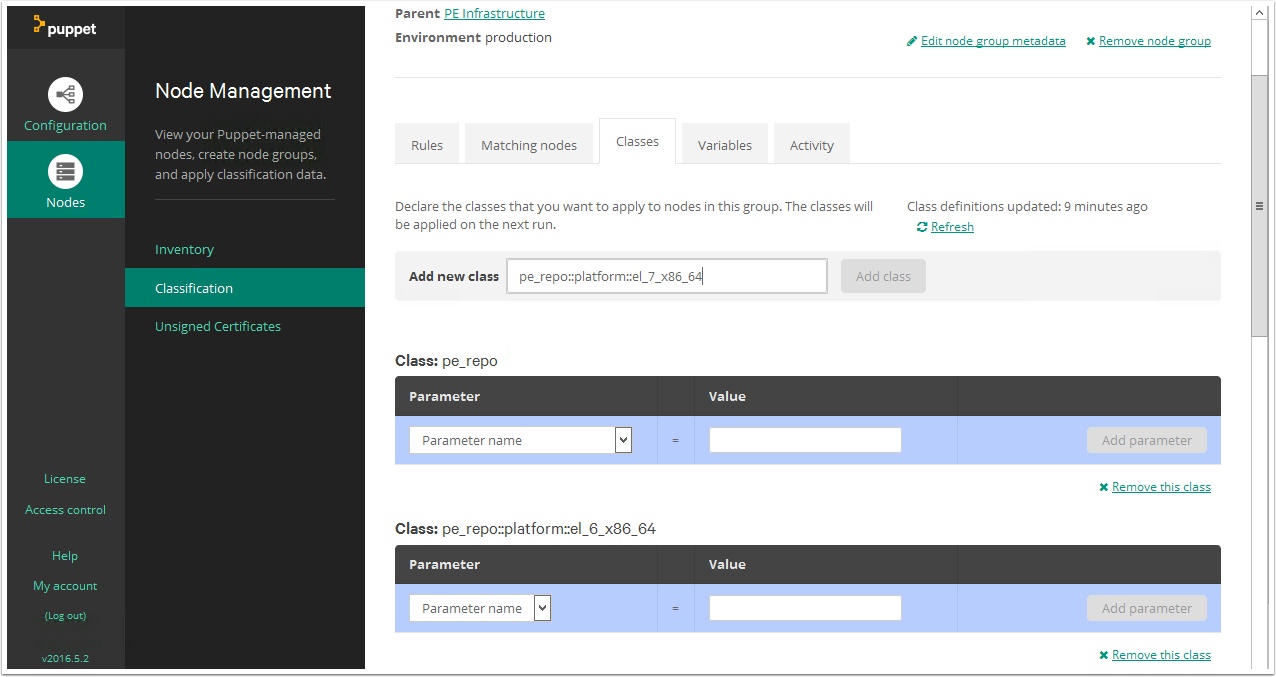Screen dimensions: 1276x677
Task: Click the Node Management heading
Action: [x=243, y=91]
